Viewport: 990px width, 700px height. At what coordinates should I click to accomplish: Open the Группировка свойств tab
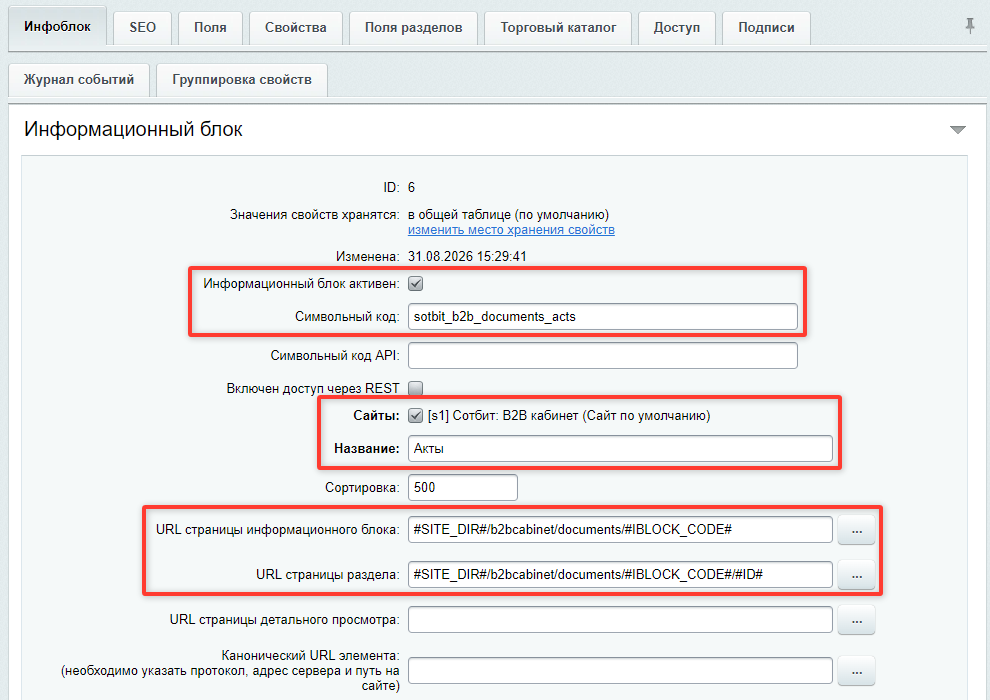[x=242, y=80]
